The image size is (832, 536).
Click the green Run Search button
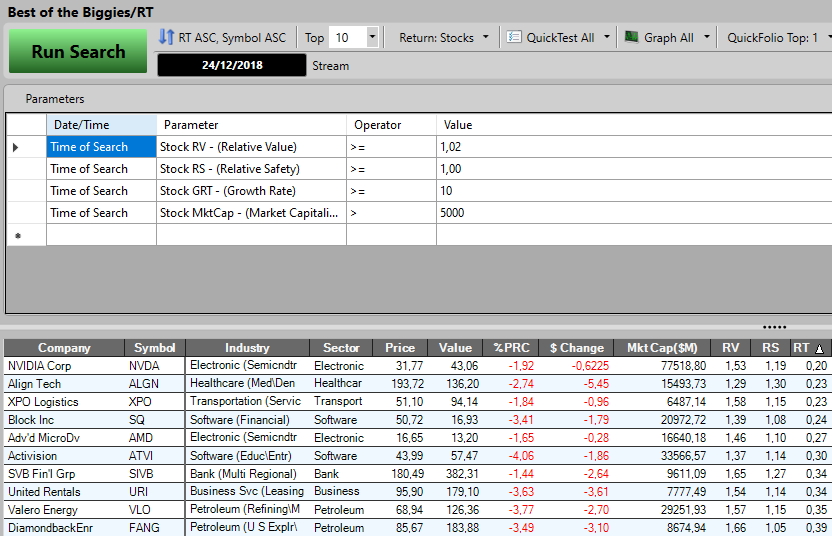(78, 51)
